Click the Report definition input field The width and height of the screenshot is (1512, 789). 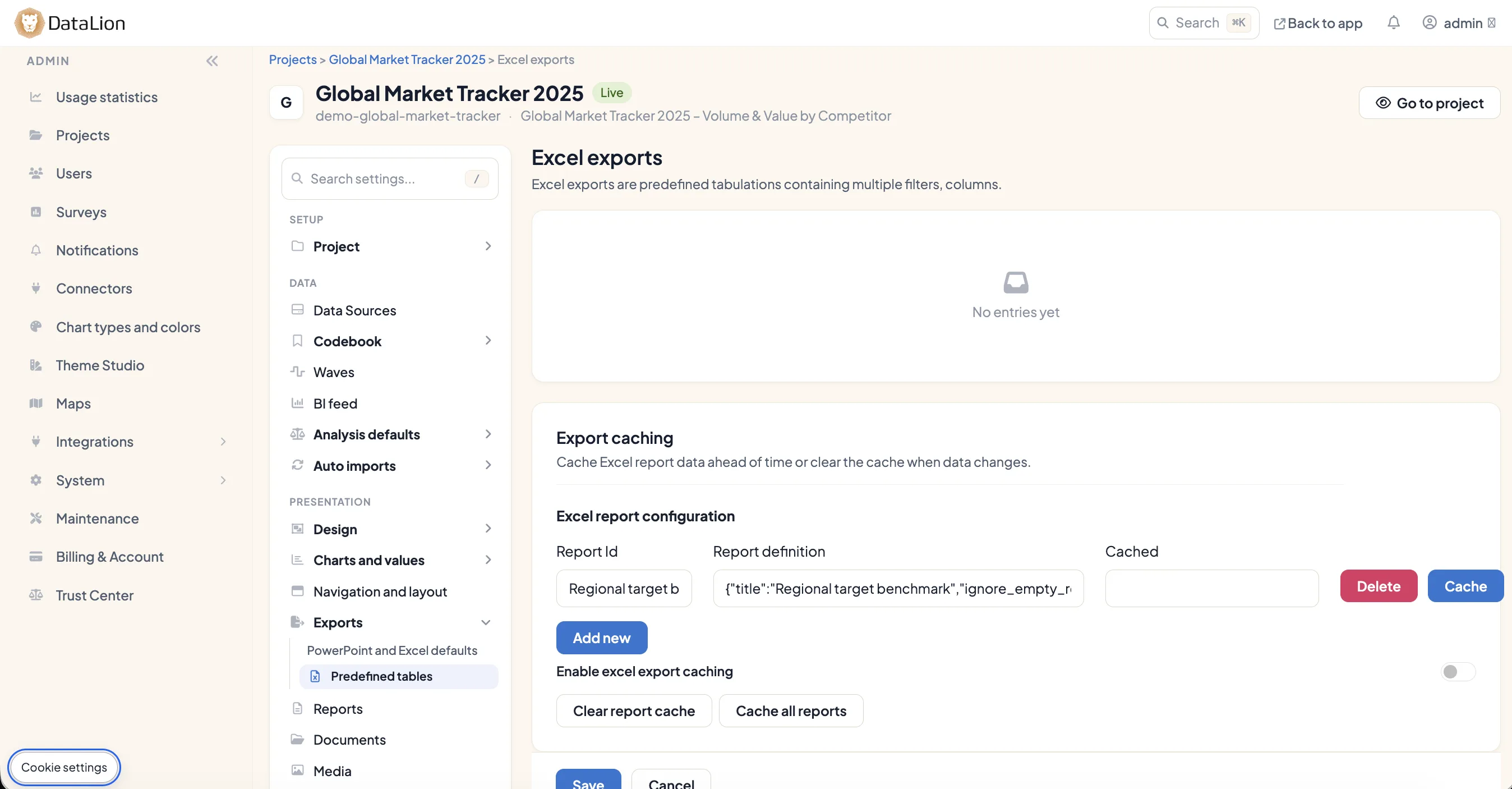point(898,588)
